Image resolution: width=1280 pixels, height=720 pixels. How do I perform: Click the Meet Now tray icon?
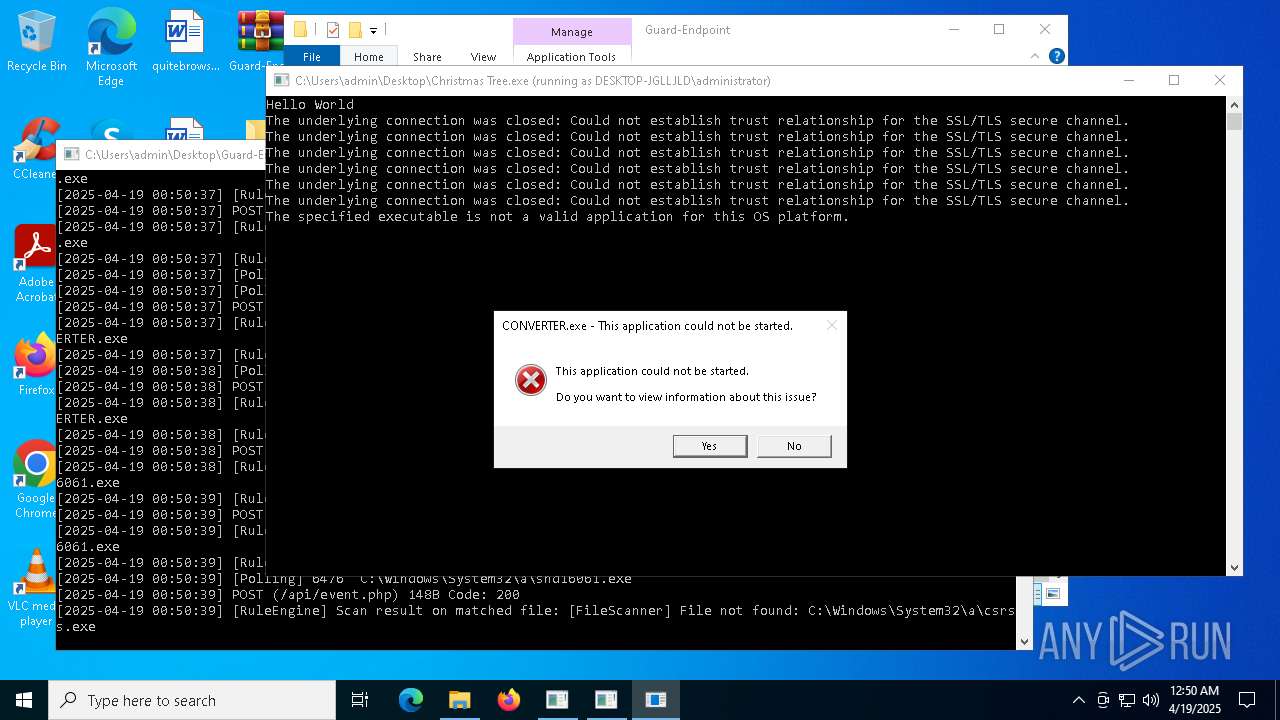tap(1102, 700)
